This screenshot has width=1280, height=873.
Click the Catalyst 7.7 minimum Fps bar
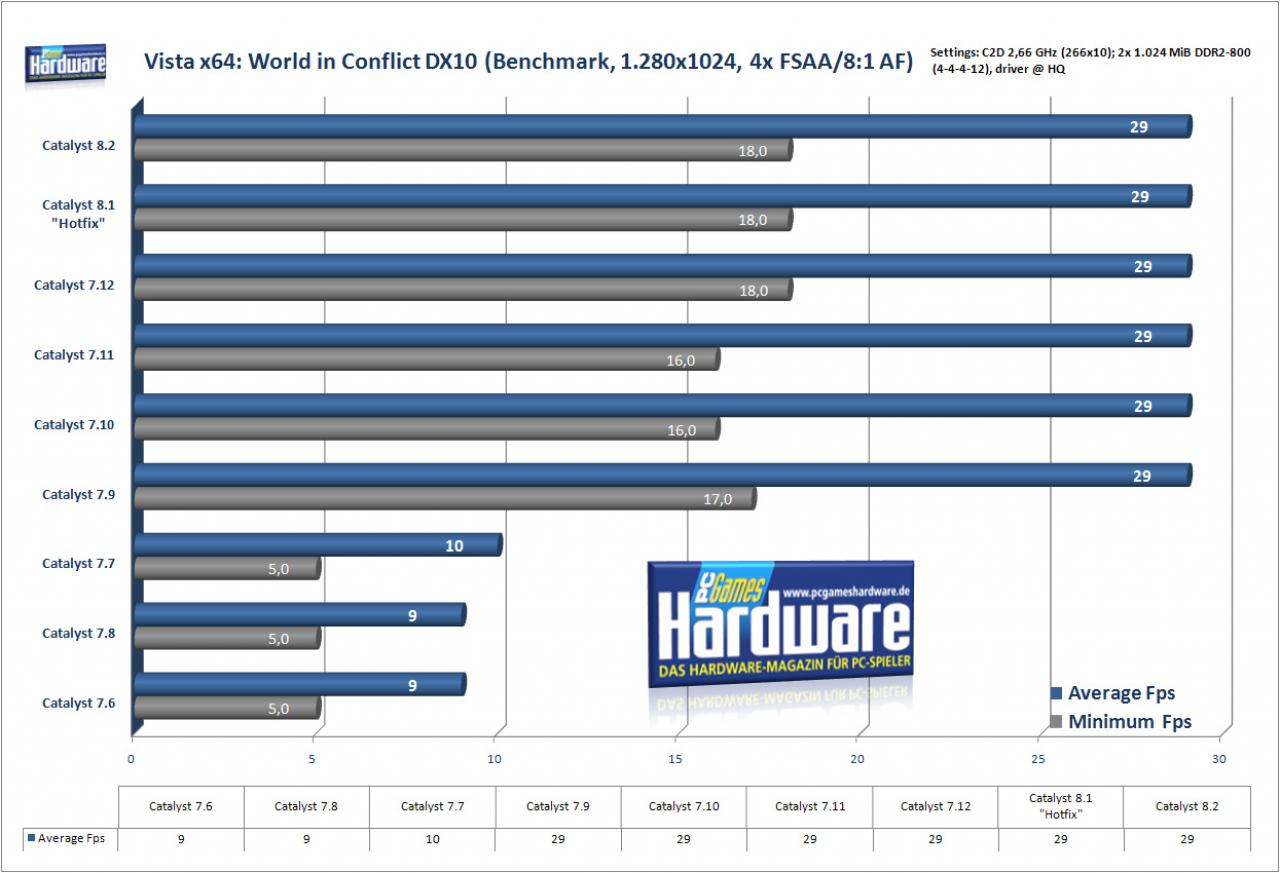[x=227, y=569]
